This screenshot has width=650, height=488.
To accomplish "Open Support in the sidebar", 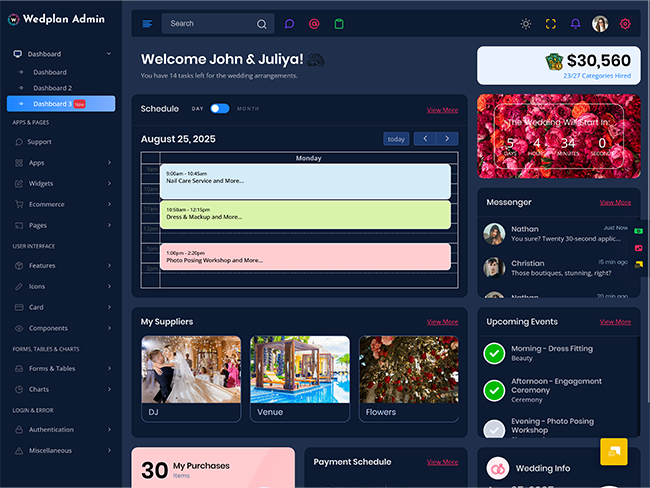I will coord(40,142).
